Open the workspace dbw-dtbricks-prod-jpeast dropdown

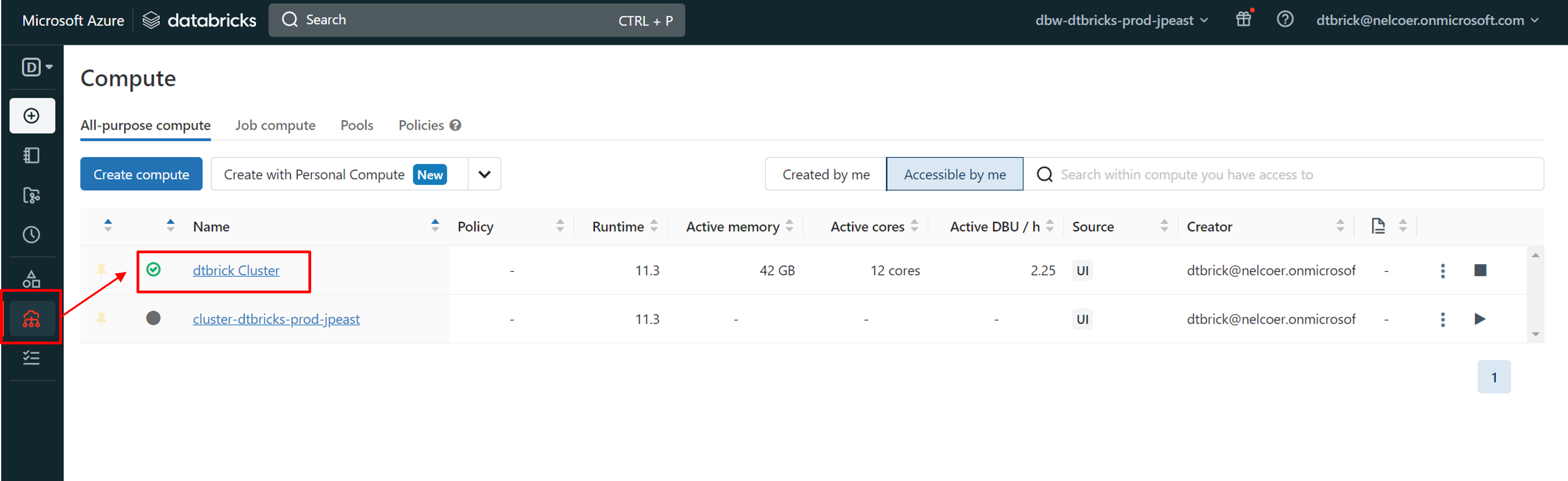pos(1121,20)
